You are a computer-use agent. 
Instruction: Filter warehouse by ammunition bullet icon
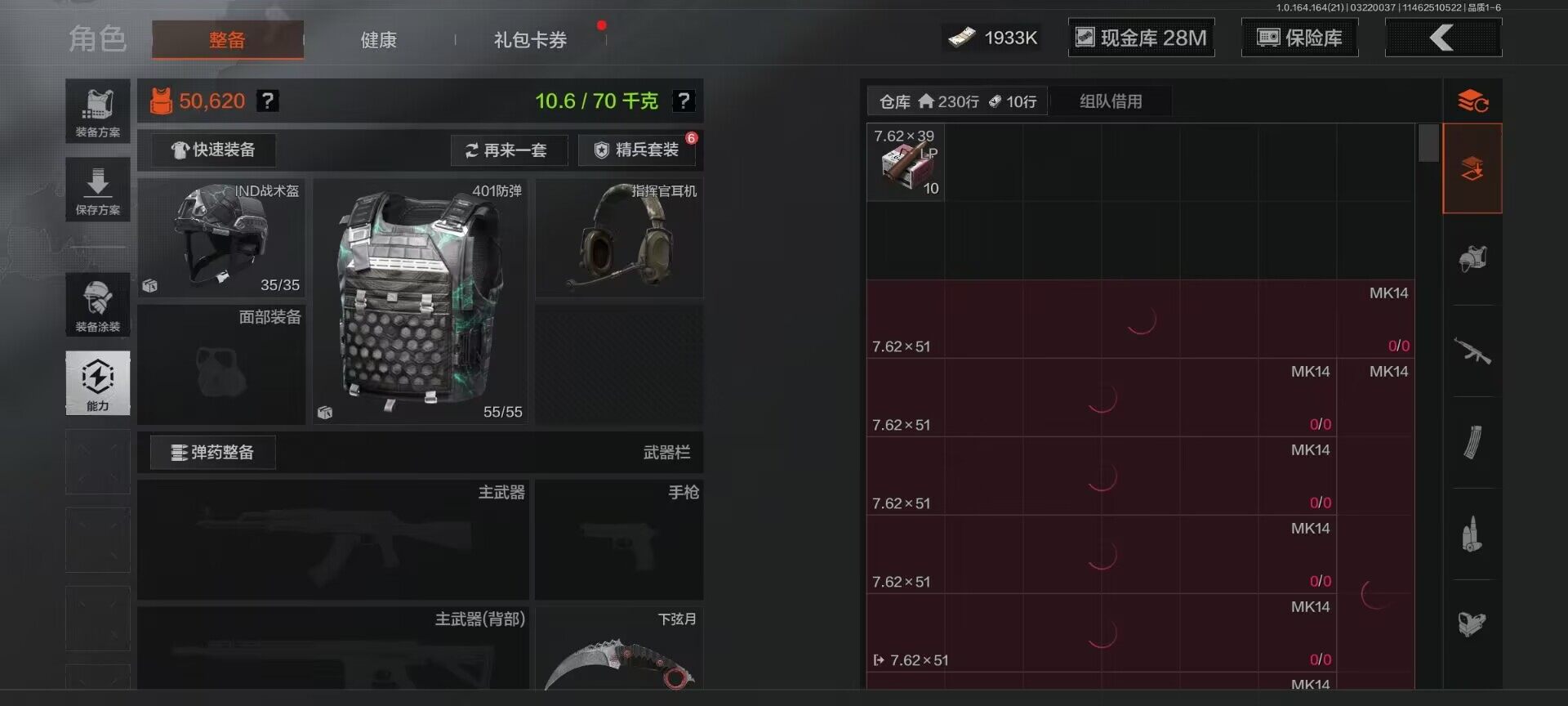[x=1472, y=534]
